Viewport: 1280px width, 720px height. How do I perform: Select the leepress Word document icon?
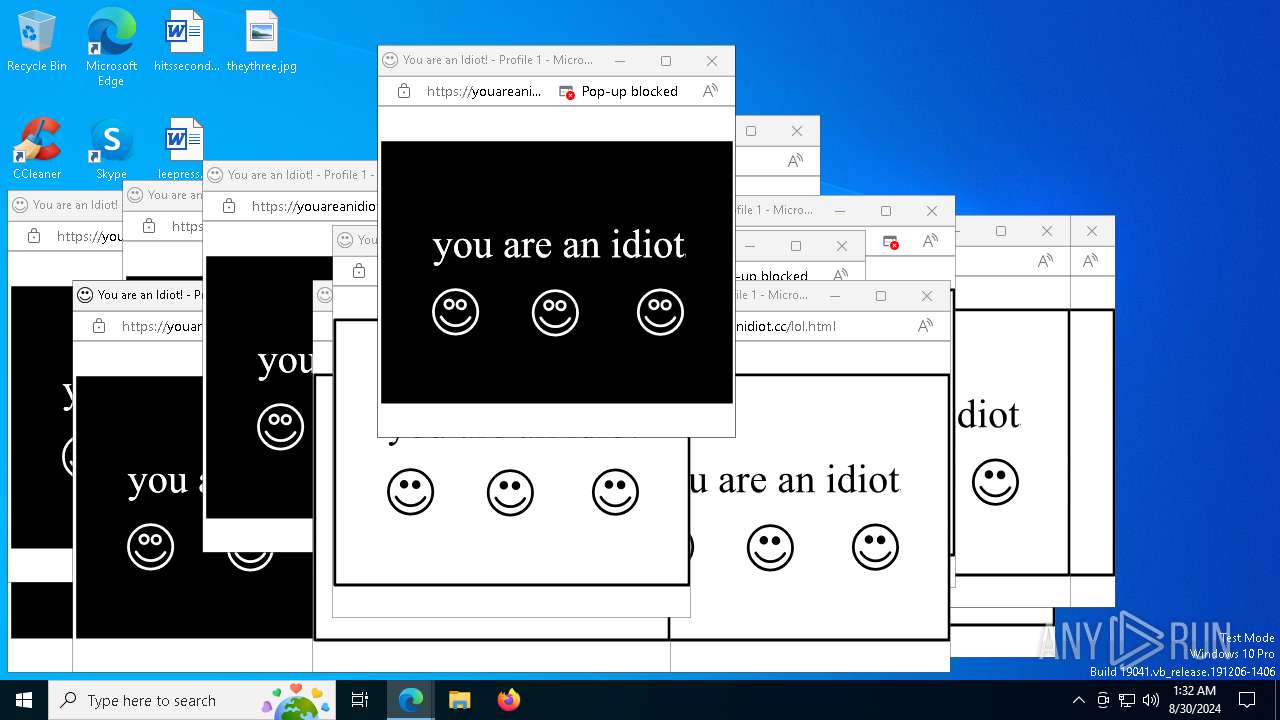(x=183, y=148)
